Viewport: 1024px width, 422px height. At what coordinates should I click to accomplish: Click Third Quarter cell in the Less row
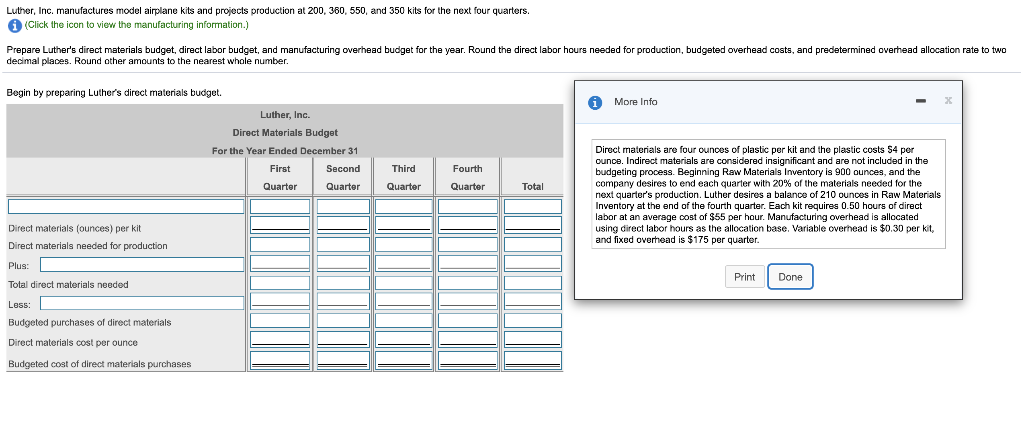[x=404, y=301]
